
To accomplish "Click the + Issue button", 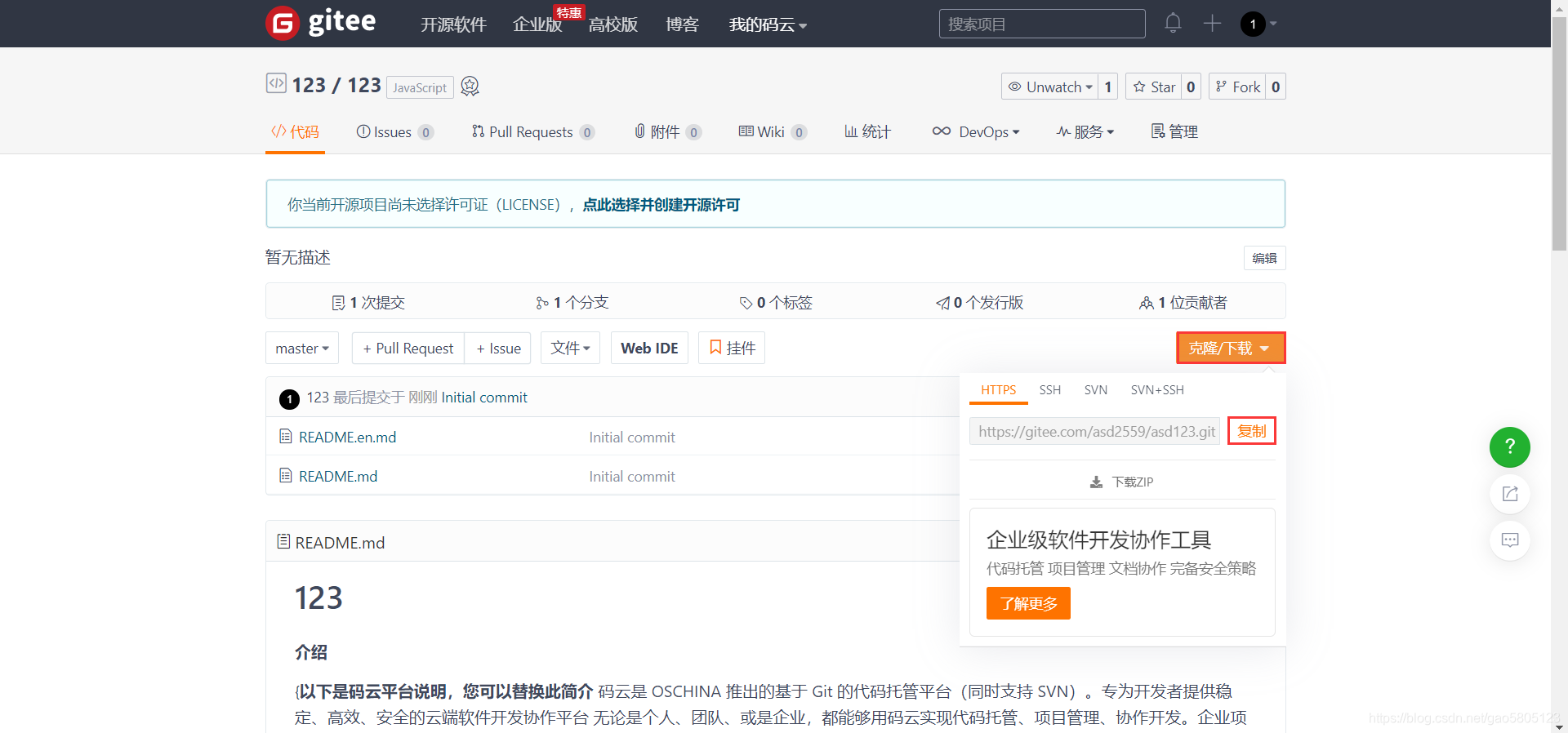I will (x=498, y=348).
